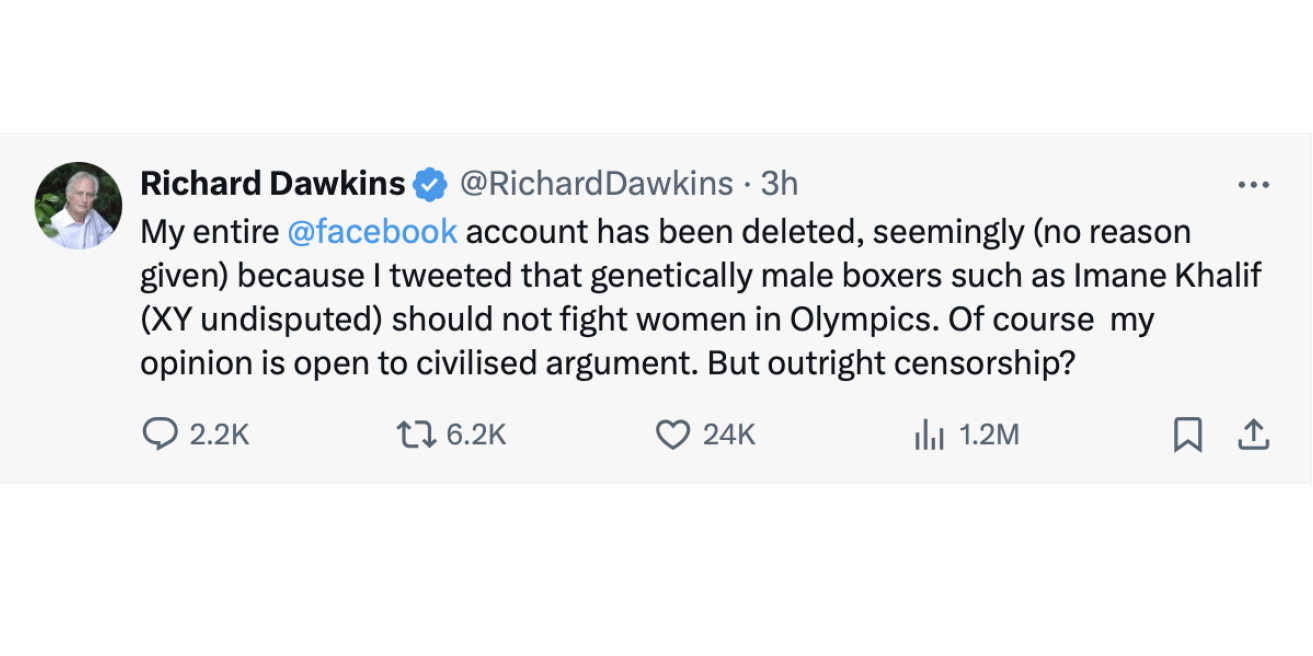This screenshot has height=656, width=1313.
Task: Share the tweet using the upload arrow icon
Action: click(x=1253, y=434)
